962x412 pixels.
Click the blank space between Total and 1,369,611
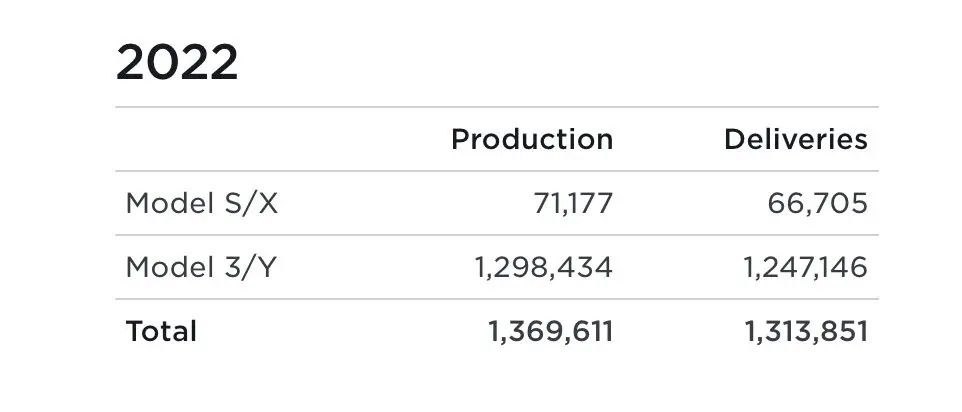(x=342, y=331)
